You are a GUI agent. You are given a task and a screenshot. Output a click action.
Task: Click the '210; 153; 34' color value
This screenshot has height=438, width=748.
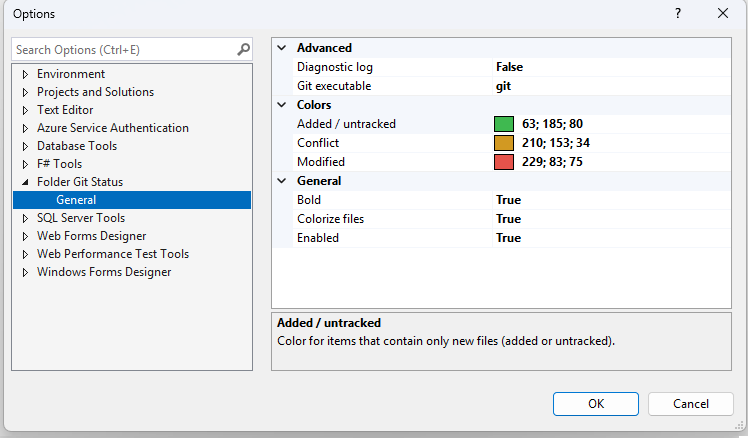(556, 143)
